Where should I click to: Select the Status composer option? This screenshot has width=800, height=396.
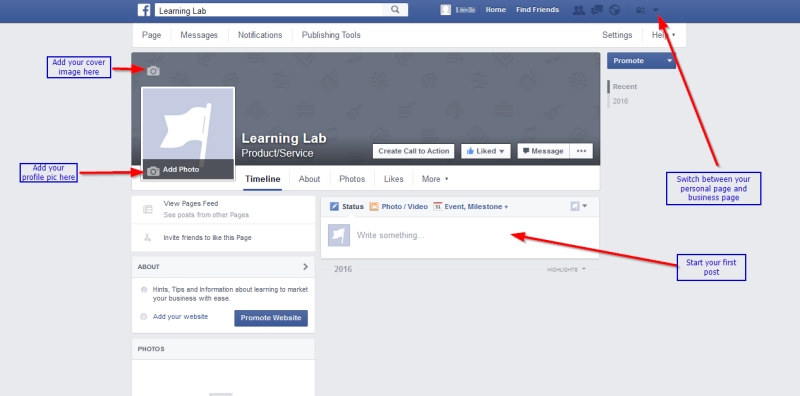tap(346, 207)
